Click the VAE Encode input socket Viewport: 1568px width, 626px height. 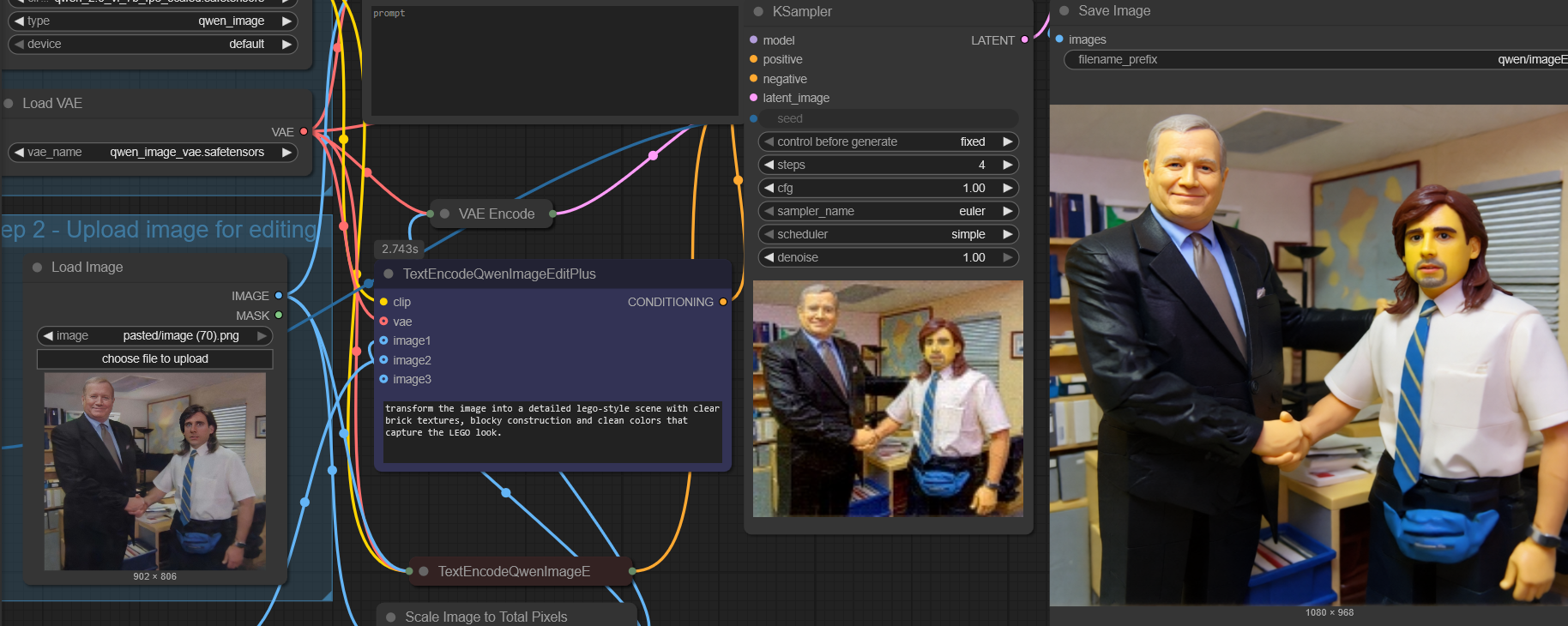pyautogui.click(x=431, y=214)
